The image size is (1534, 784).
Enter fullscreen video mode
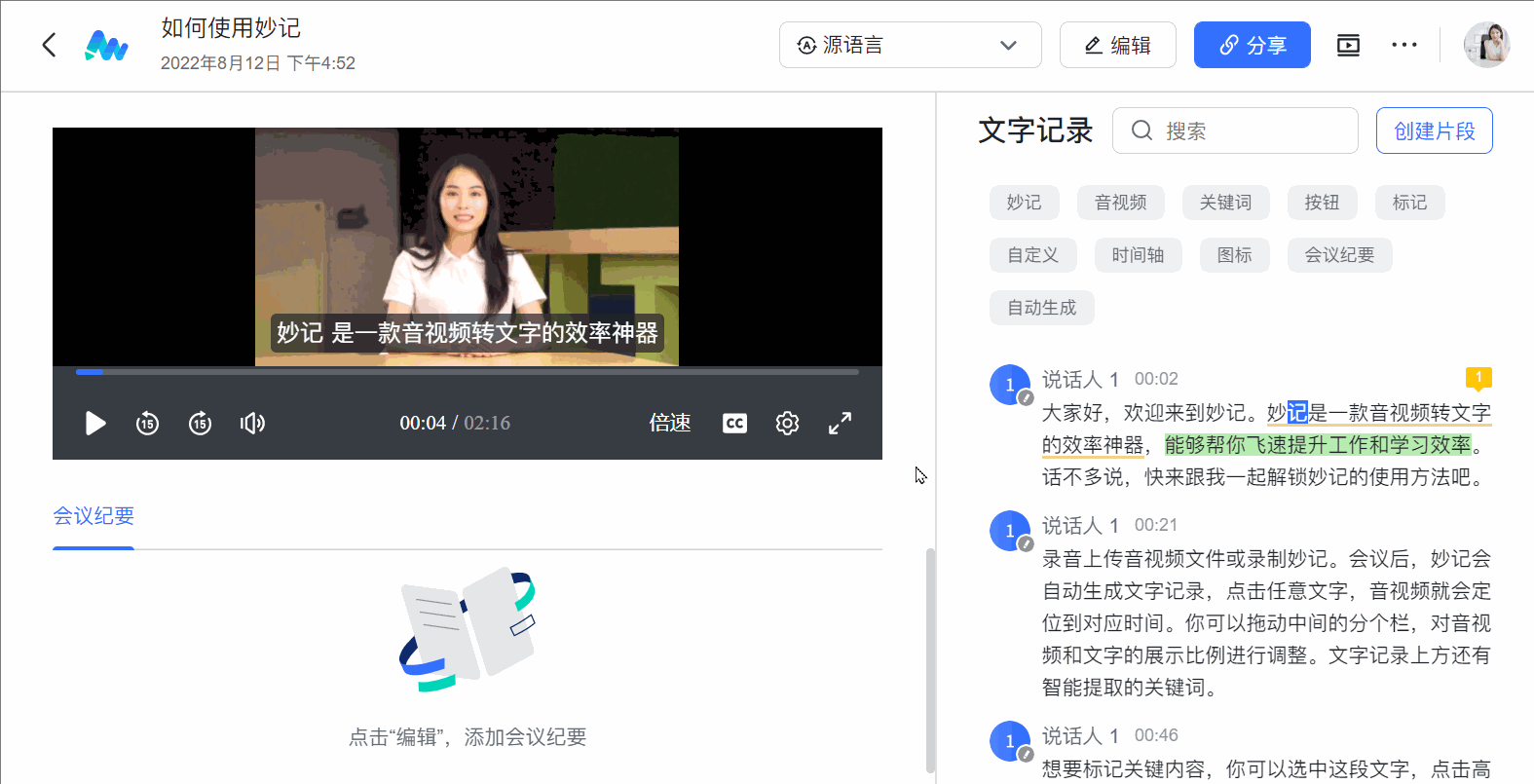(x=840, y=423)
